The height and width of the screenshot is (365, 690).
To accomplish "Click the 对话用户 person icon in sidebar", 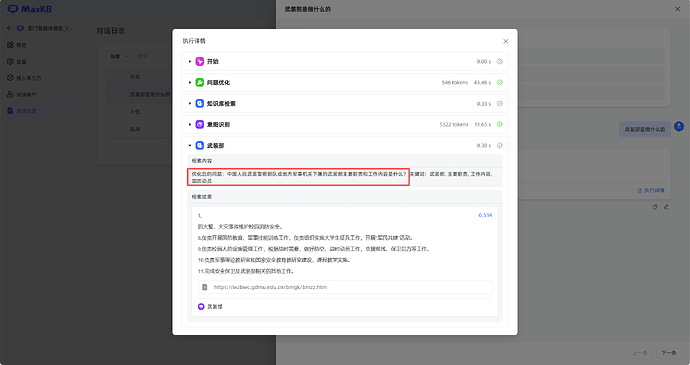I will [x=10, y=95].
